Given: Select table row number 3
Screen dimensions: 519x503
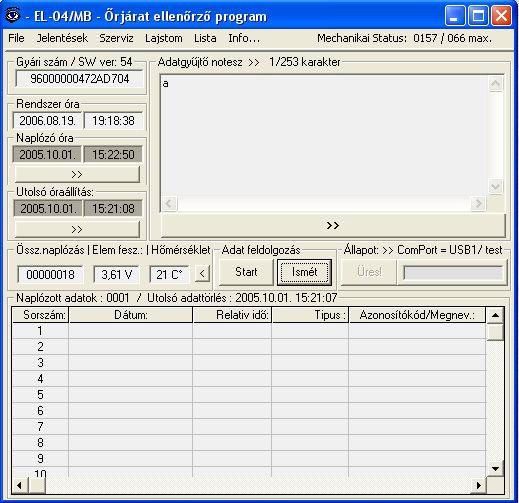Looking at the screenshot, I should (x=249, y=363).
